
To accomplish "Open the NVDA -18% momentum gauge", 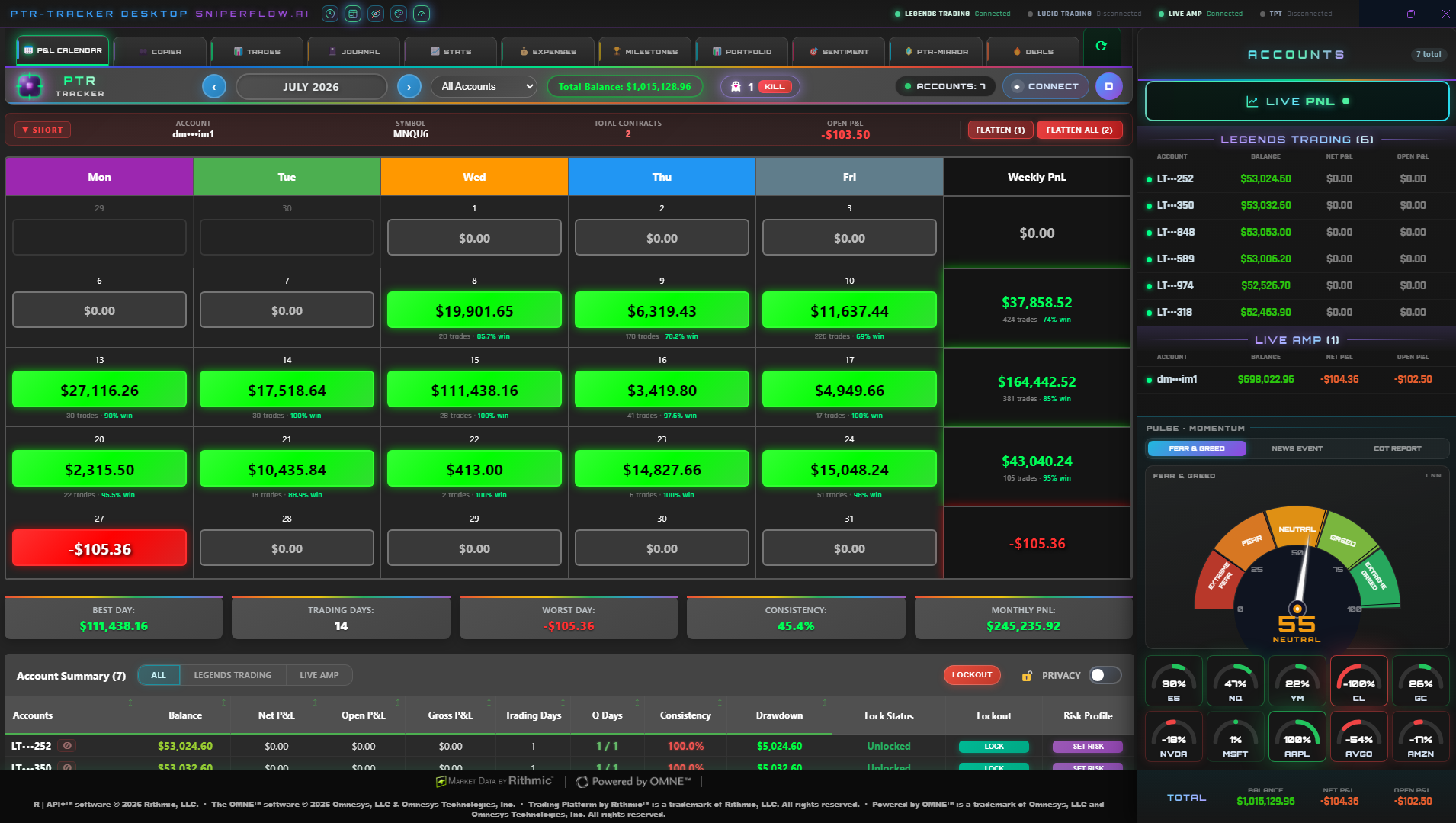I will (x=1174, y=737).
